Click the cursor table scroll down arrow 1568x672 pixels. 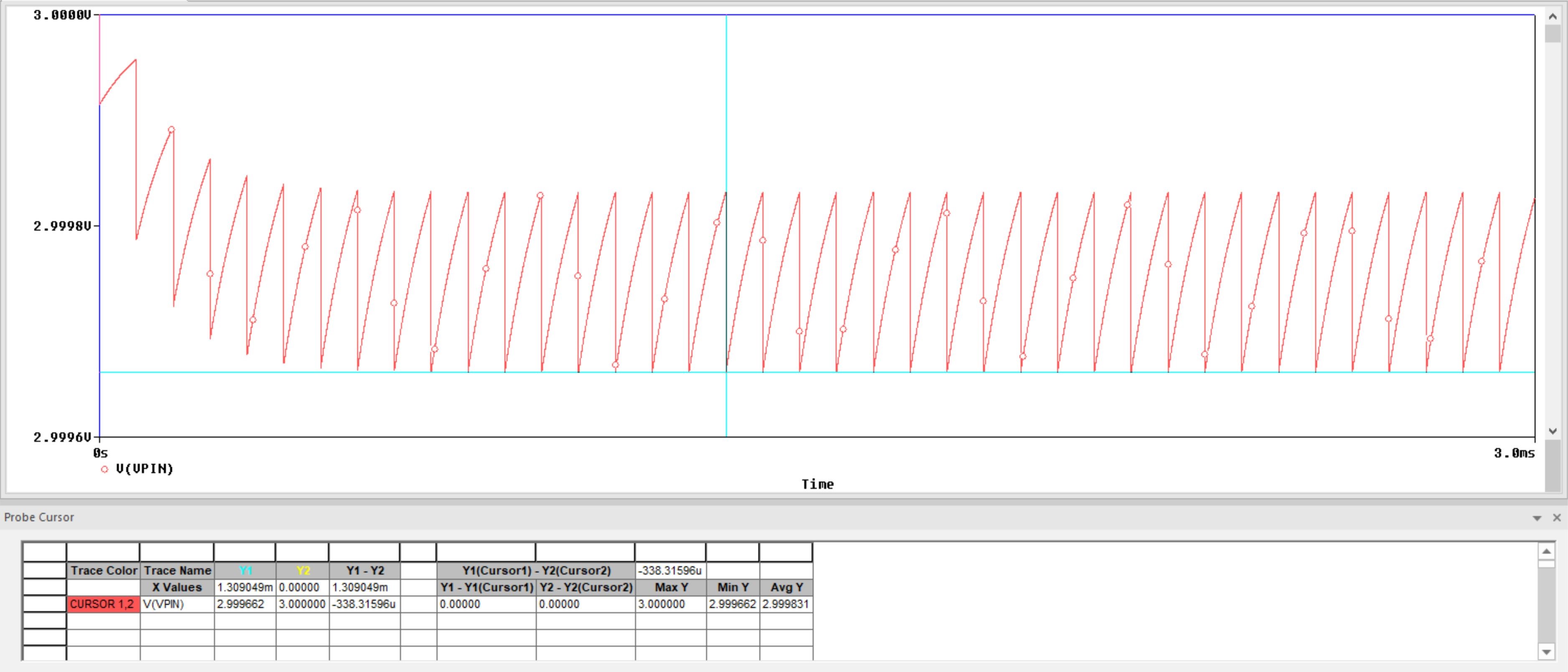(x=1546, y=652)
